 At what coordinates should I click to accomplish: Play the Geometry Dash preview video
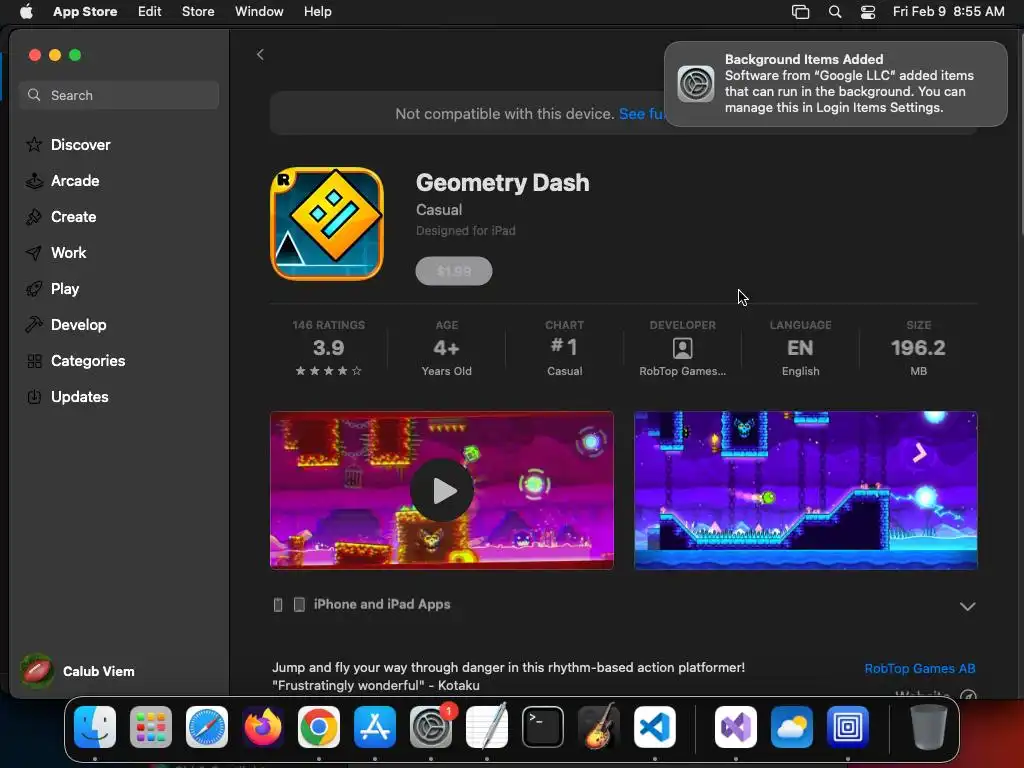(442, 490)
